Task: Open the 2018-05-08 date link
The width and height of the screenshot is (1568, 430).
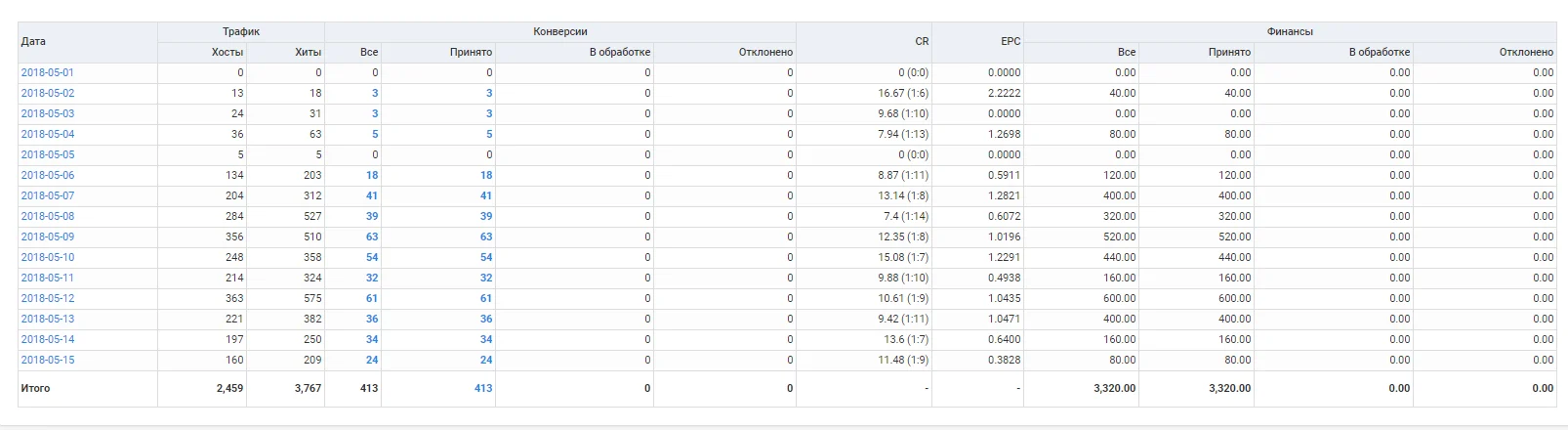Action: pyautogui.click(x=47, y=216)
